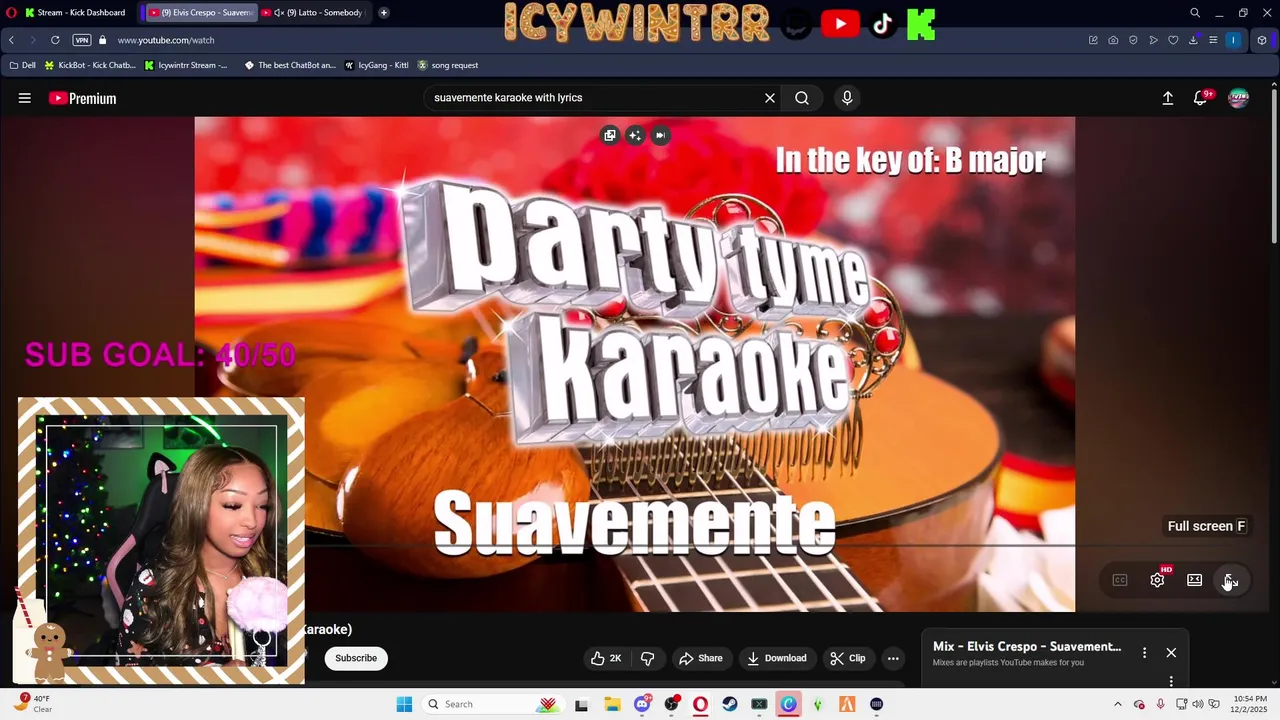Click player overlay skip-next icon
The height and width of the screenshot is (720, 1280).
pyautogui.click(x=660, y=135)
